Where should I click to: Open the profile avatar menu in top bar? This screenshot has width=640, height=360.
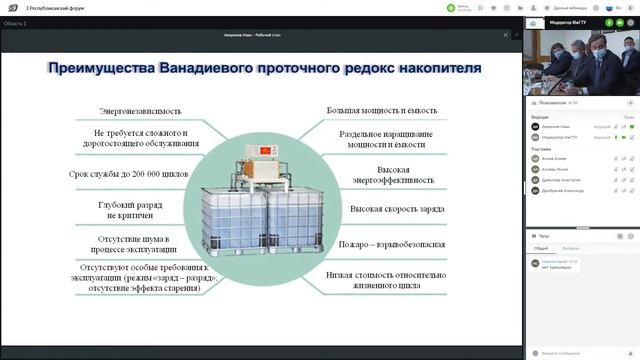(609, 8)
